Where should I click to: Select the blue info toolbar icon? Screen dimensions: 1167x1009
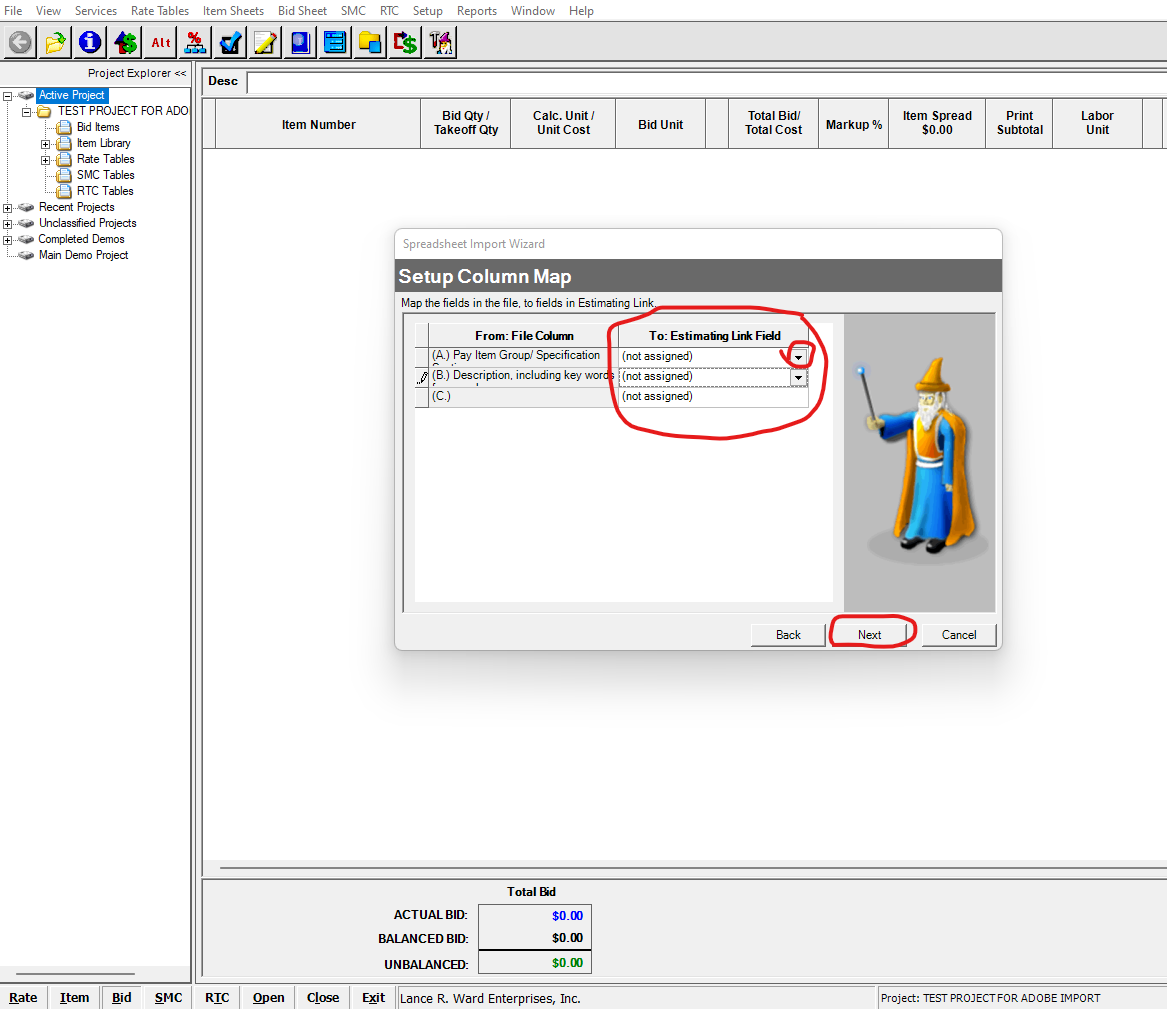[89, 42]
